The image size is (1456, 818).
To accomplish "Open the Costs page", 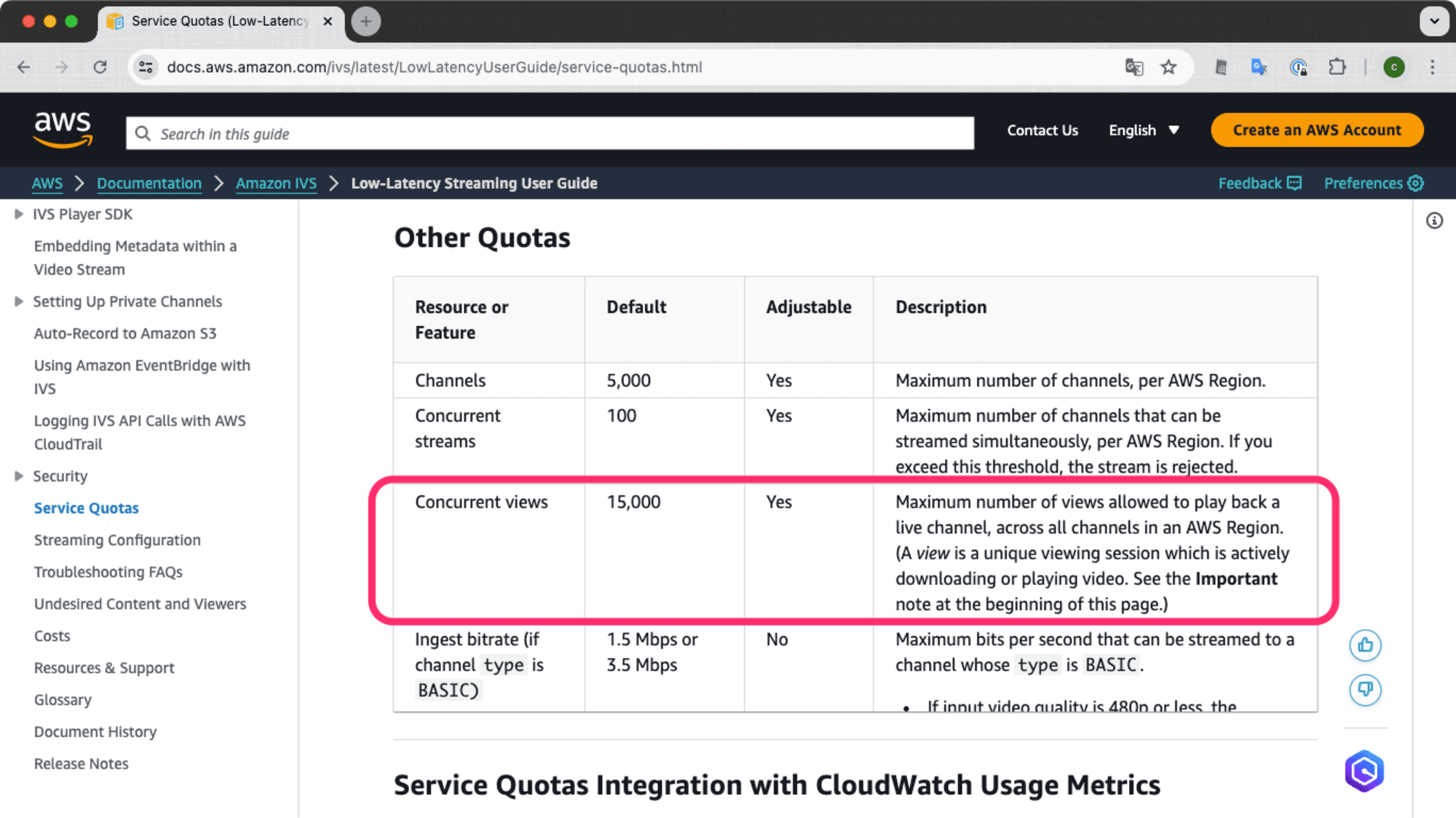I will pos(52,637).
